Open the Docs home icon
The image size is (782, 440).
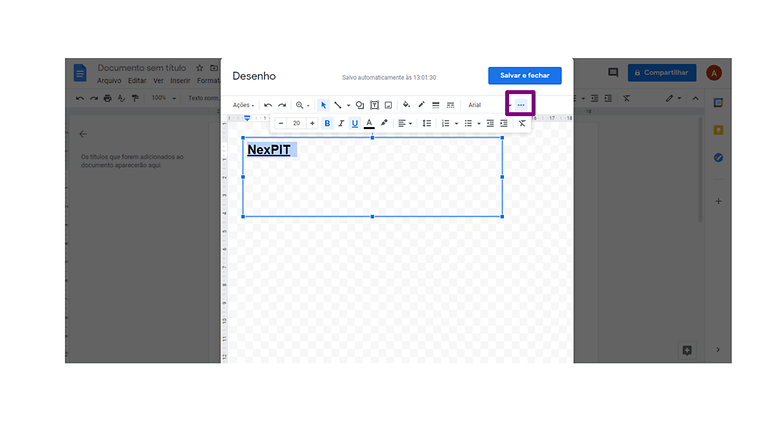[80, 73]
